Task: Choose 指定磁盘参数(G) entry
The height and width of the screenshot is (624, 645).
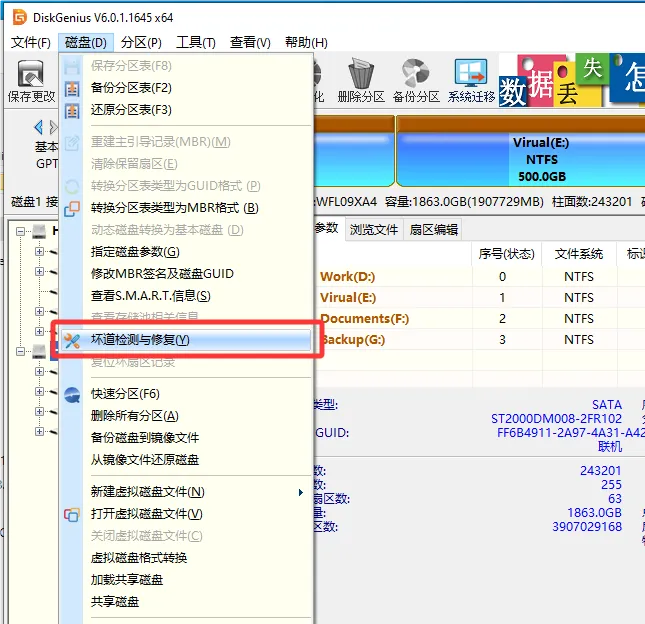Action: pyautogui.click(x=186, y=252)
